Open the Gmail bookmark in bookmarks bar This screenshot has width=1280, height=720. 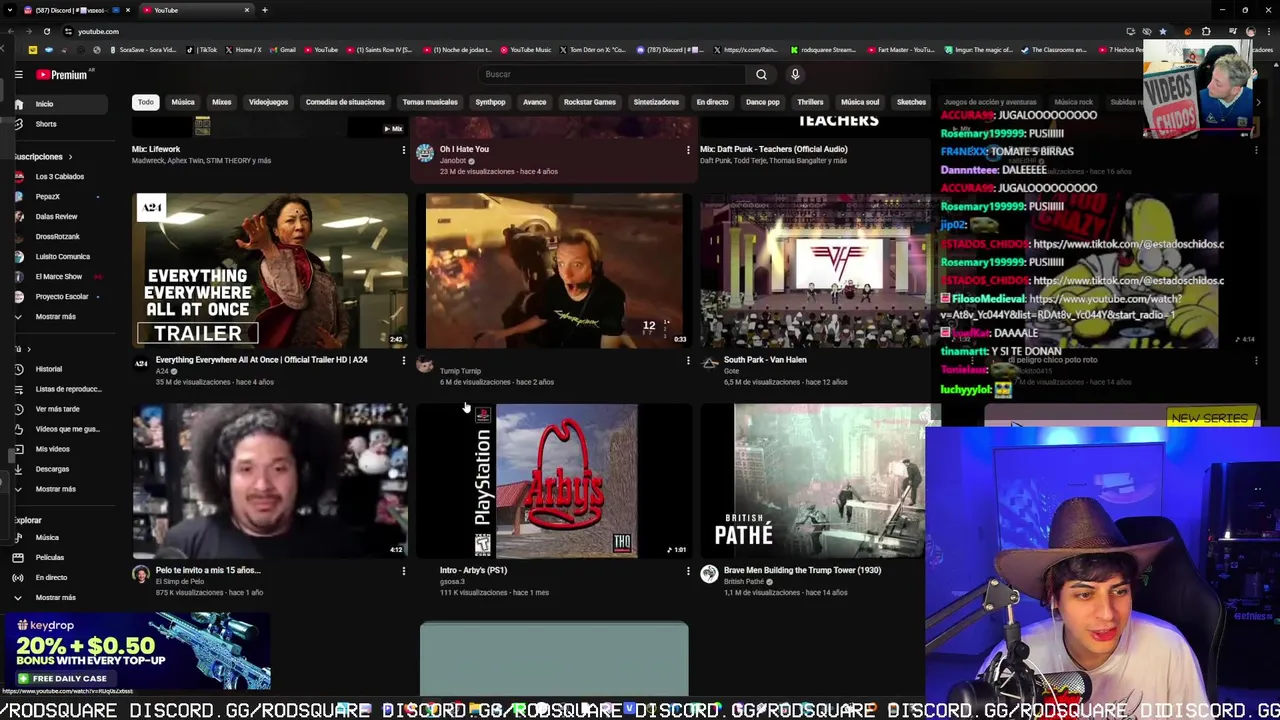[x=283, y=50]
